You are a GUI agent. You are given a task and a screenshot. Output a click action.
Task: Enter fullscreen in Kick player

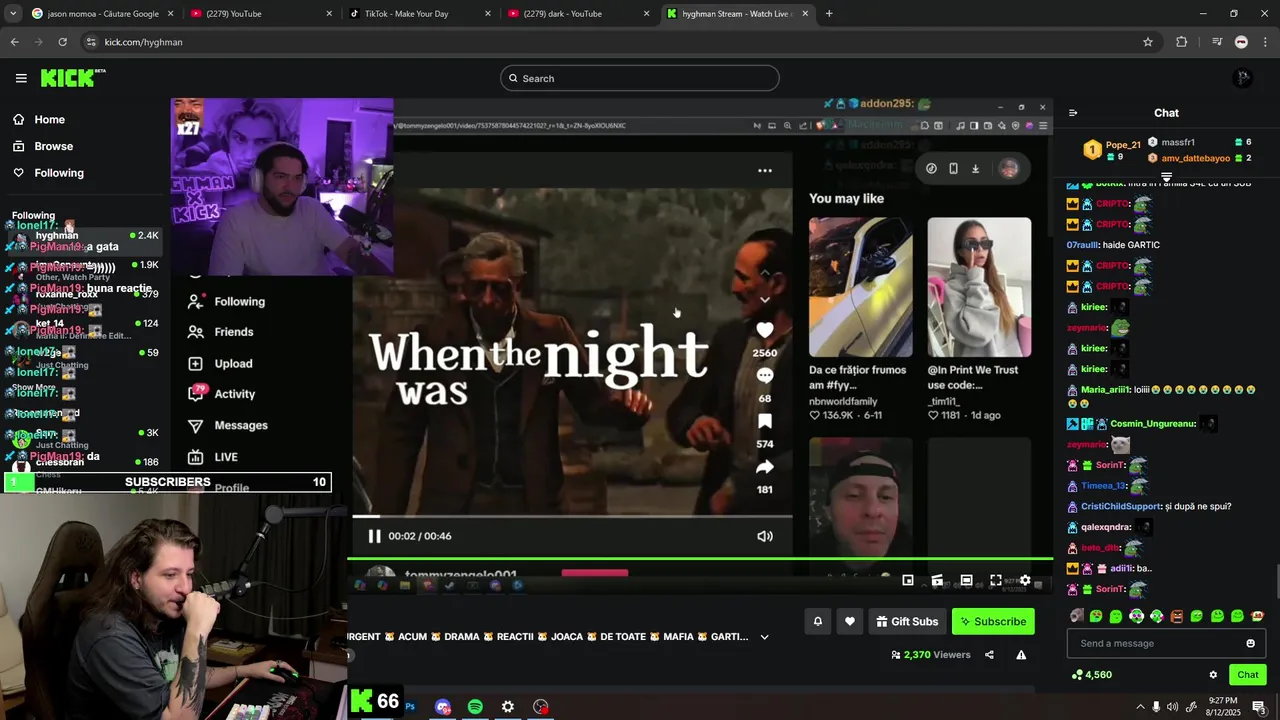click(996, 580)
